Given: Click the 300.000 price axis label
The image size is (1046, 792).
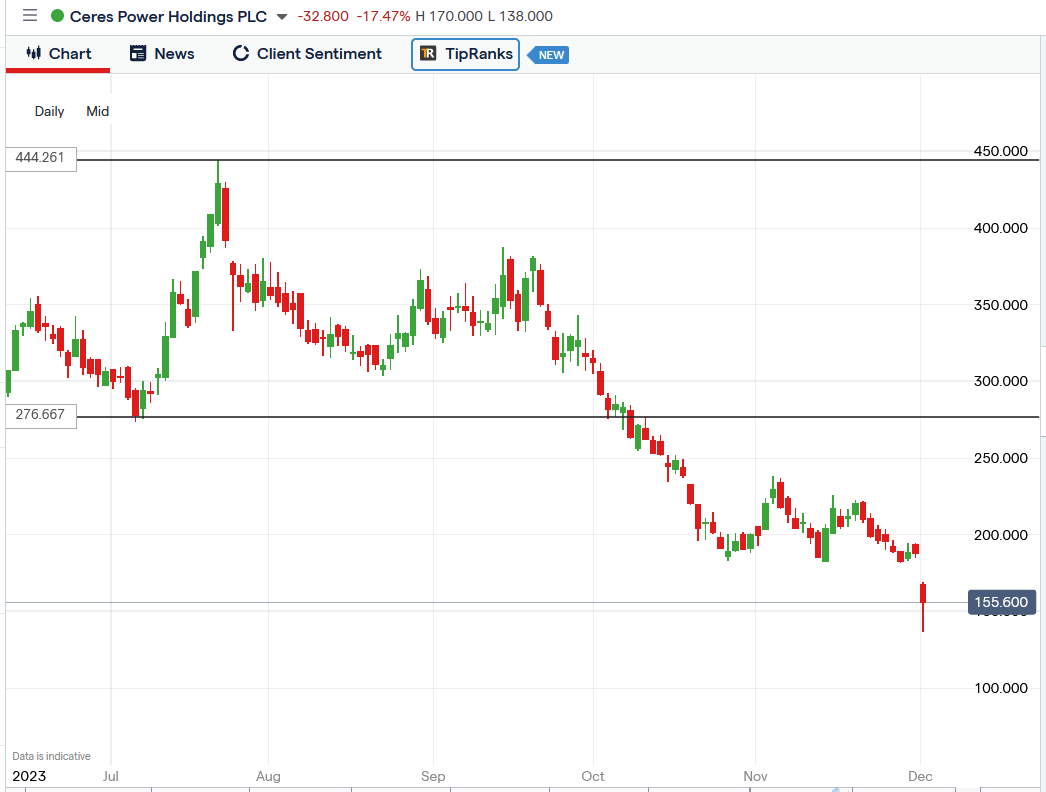Looking at the screenshot, I should tap(1001, 381).
